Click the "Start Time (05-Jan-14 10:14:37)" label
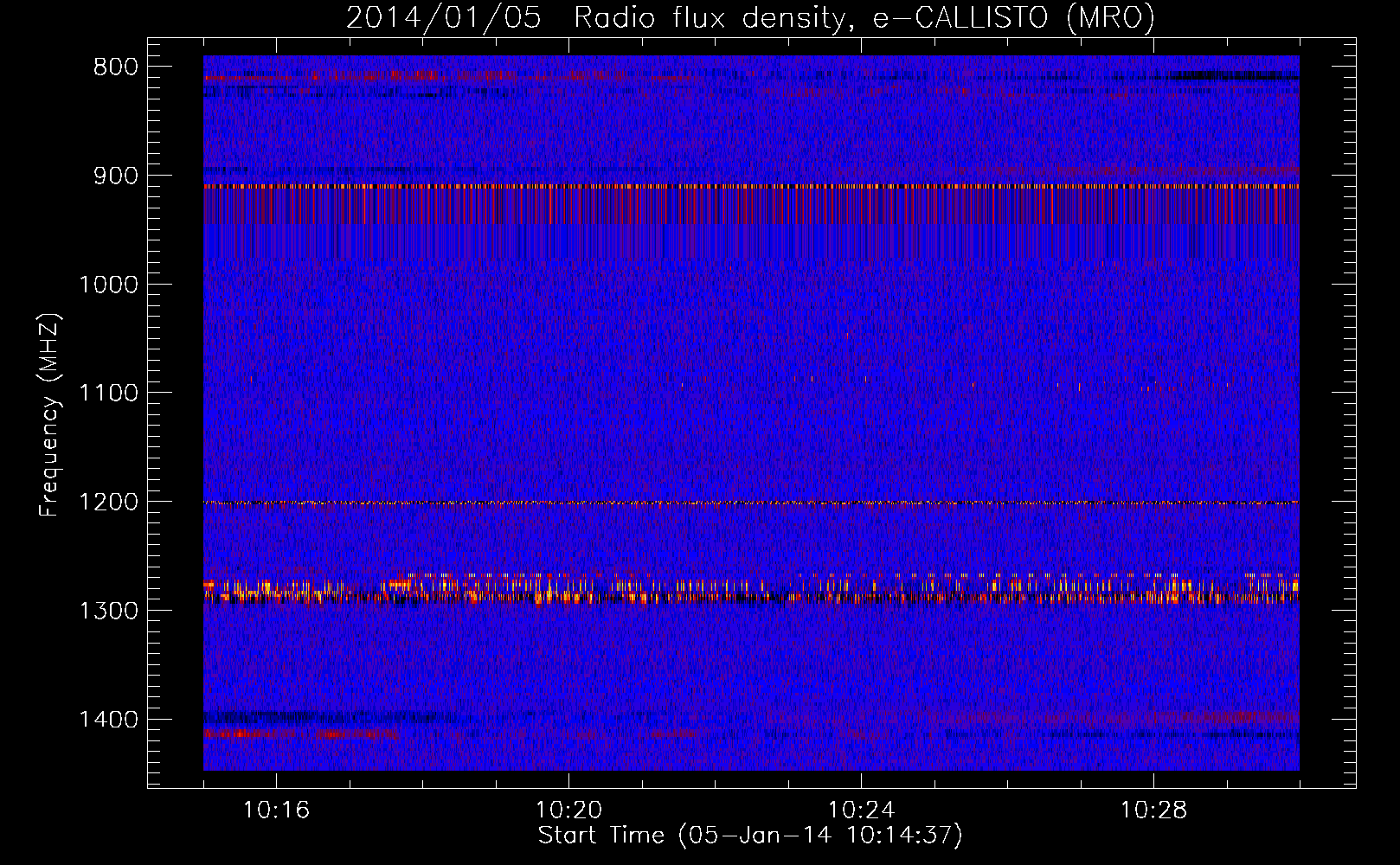The width and height of the screenshot is (1400, 865). tap(750, 836)
